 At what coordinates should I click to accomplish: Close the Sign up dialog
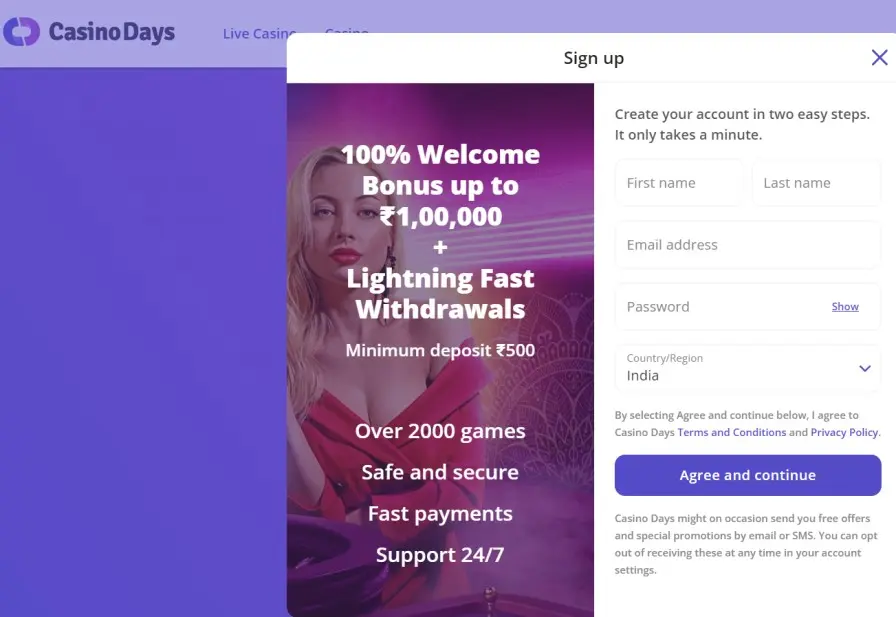[879, 58]
